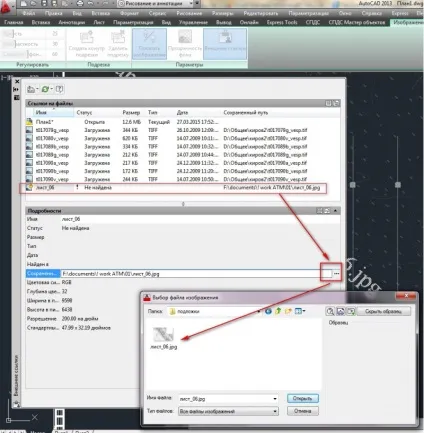Screen dimensions: 424x433
Task: Select the лист_06.jpg thumbnail
Action: [x=163, y=338]
